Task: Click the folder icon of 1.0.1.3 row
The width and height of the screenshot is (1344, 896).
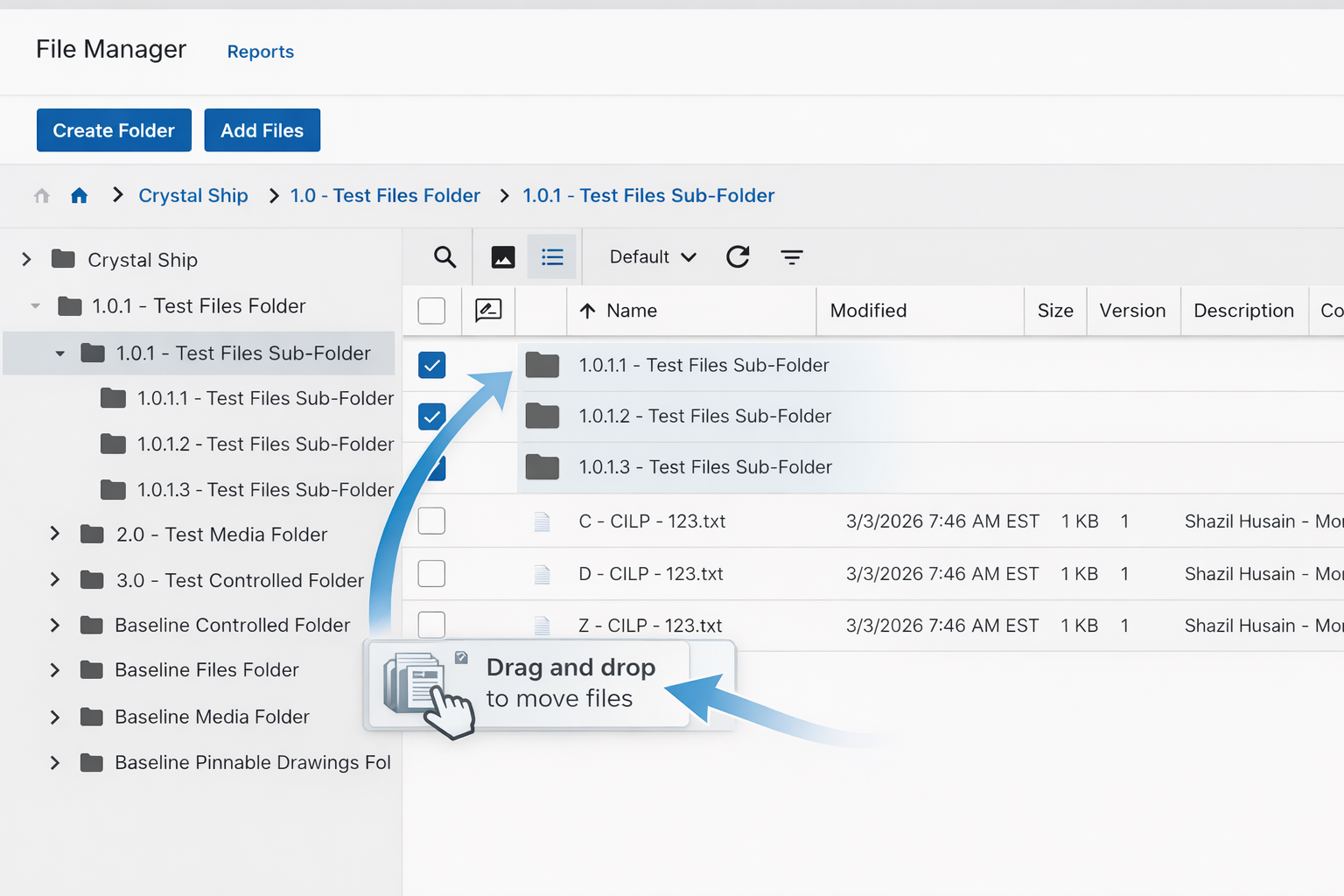Action: click(542, 467)
